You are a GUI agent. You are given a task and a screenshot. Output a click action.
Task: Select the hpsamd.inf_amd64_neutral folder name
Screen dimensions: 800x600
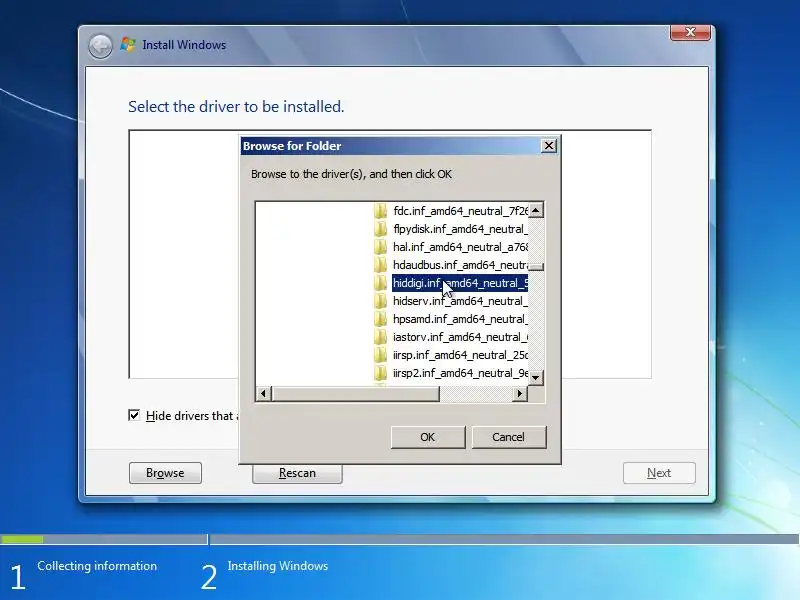pos(460,319)
